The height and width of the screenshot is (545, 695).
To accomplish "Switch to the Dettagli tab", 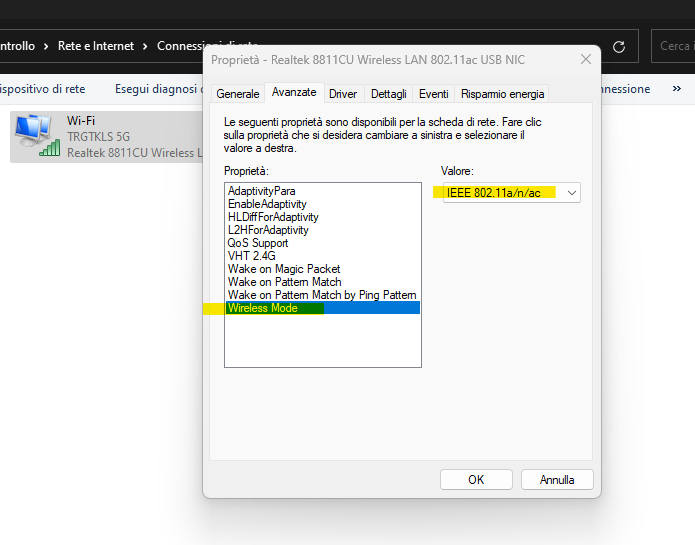I will click(x=388, y=94).
